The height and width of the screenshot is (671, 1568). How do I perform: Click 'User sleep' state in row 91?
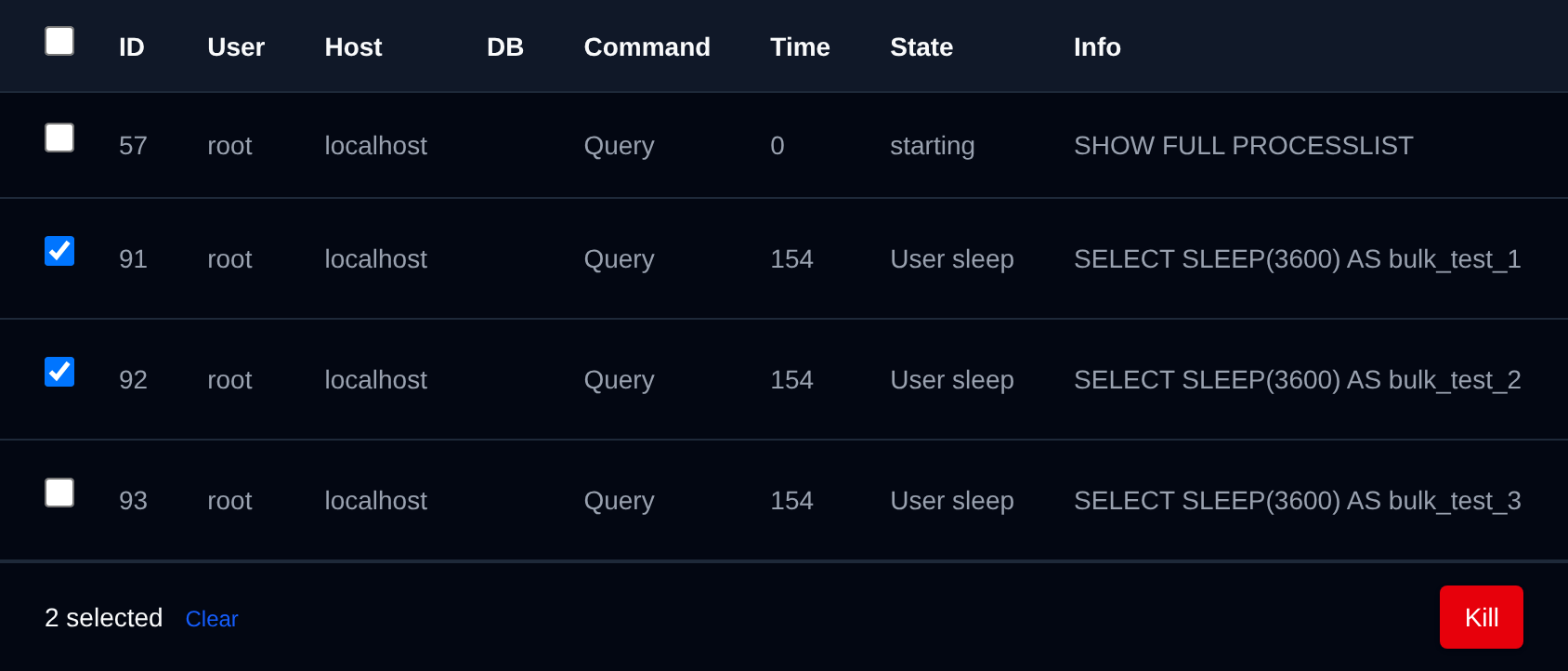coord(951,259)
